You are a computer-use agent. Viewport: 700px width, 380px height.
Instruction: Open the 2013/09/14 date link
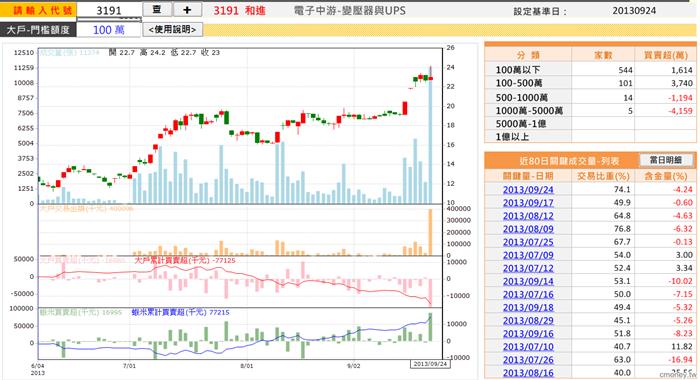click(x=528, y=281)
